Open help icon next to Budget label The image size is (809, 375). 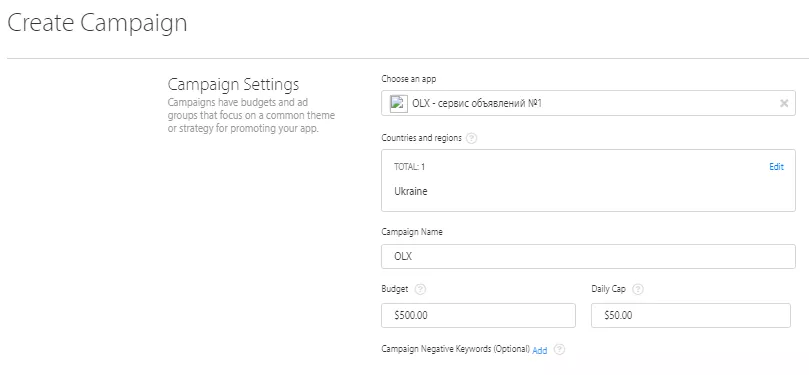(x=420, y=289)
